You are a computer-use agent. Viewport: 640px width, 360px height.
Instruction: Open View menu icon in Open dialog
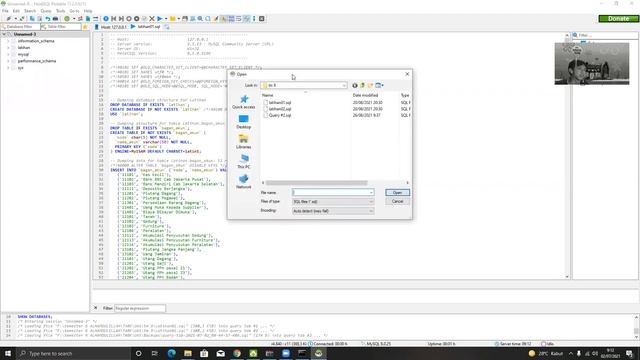[x=379, y=85]
